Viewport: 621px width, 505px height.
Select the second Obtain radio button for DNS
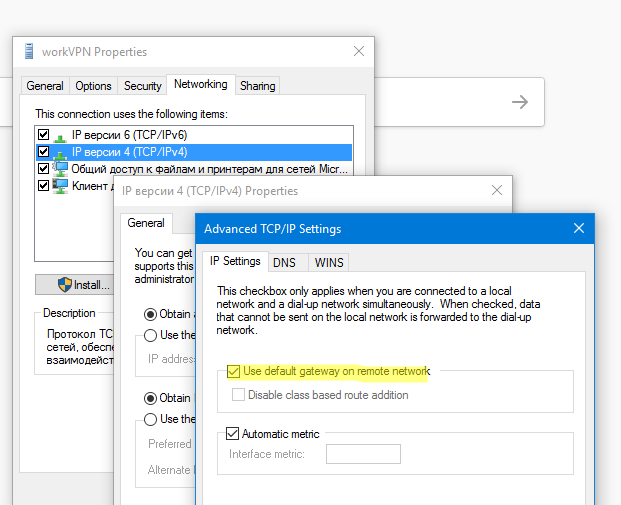(x=150, y=398)
